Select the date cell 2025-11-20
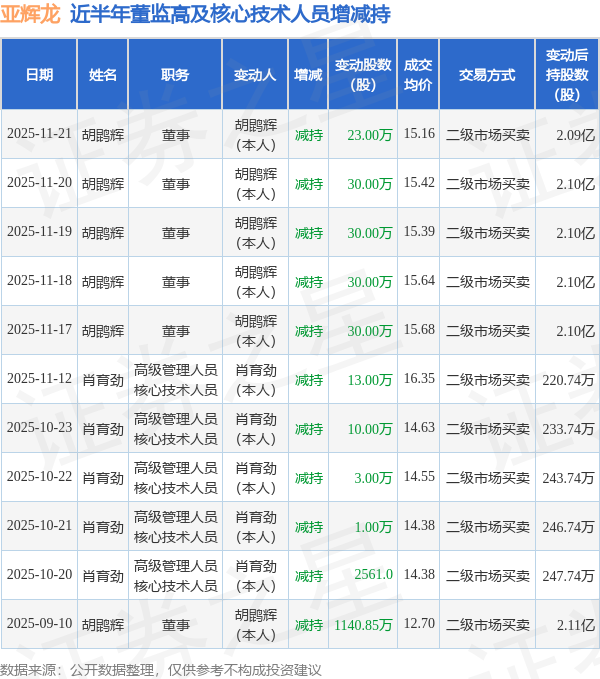 coord(39,182)
